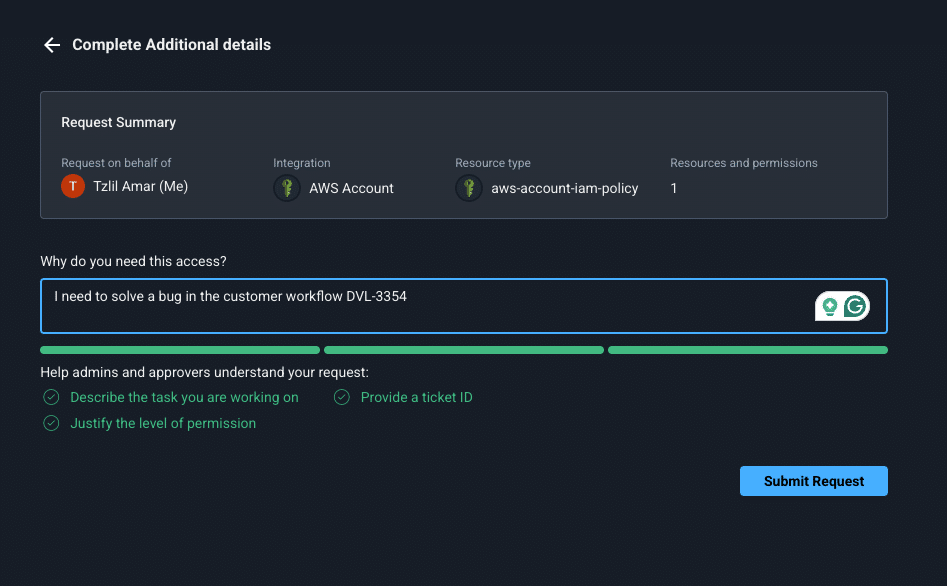Click the orange T user avatar

click(x=73, y=187)
